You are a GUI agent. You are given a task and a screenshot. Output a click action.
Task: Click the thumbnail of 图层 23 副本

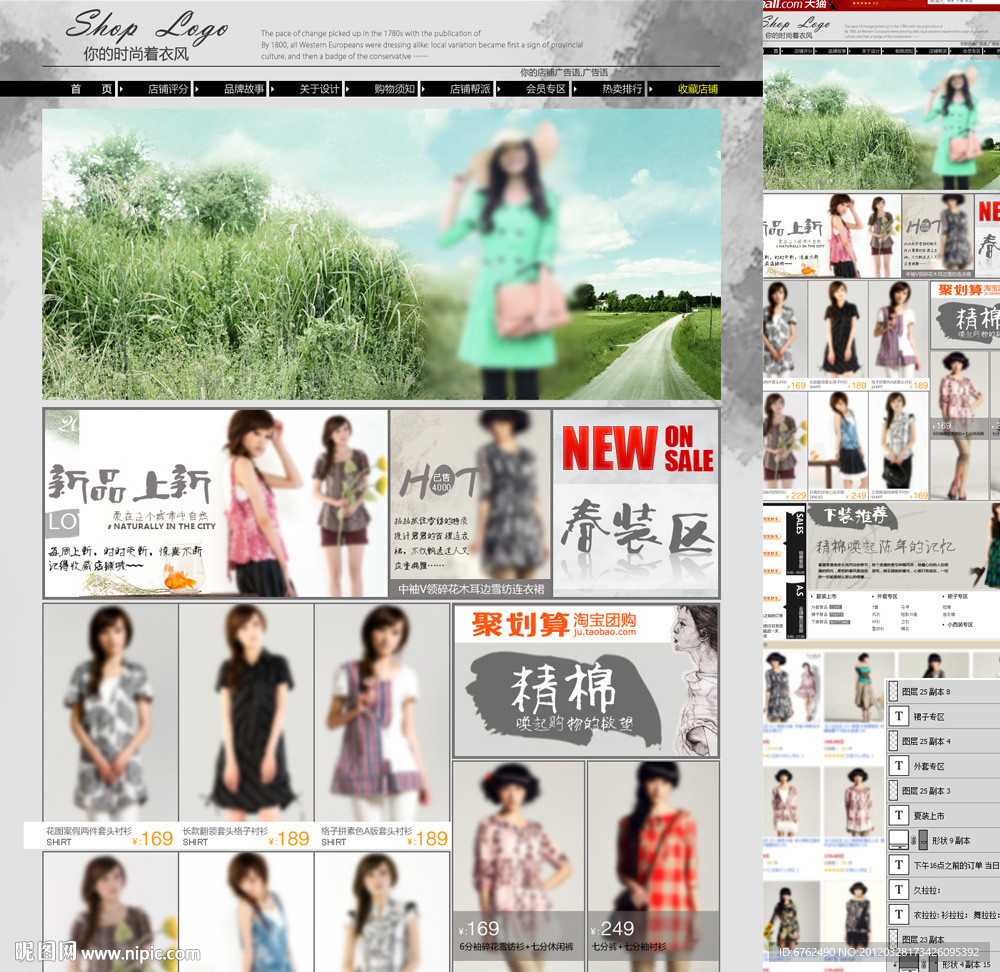(893, 939)
